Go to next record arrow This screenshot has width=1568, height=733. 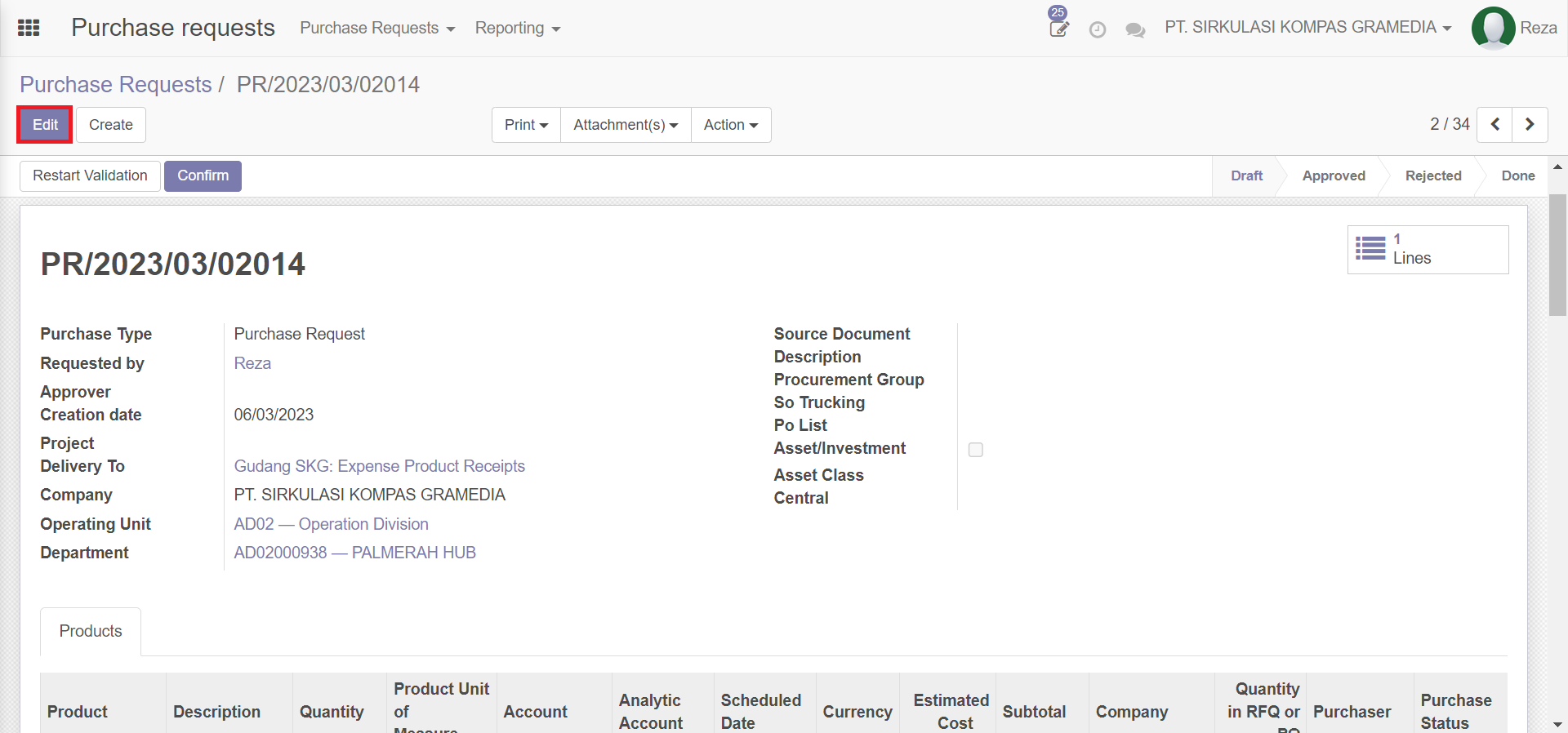[x=1530, y=125]
